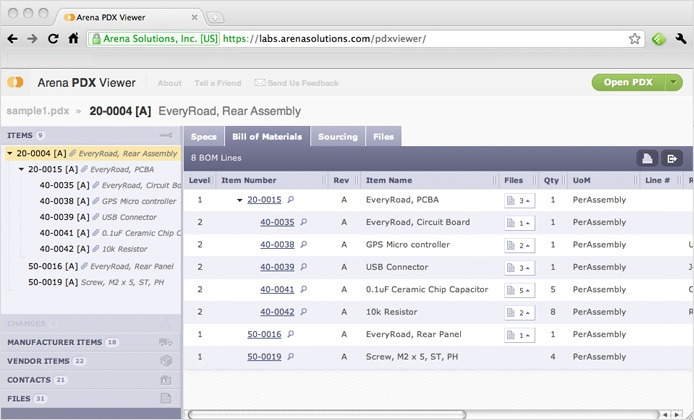694x420 pixels.
Task: Click the Tell a Friend link
Action: (218, 83)
